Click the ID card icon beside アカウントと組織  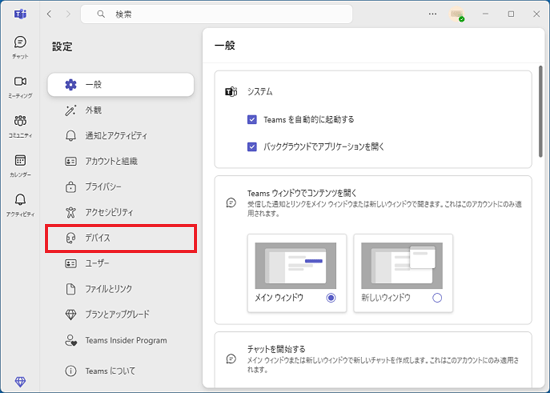(x=71, y=161)
